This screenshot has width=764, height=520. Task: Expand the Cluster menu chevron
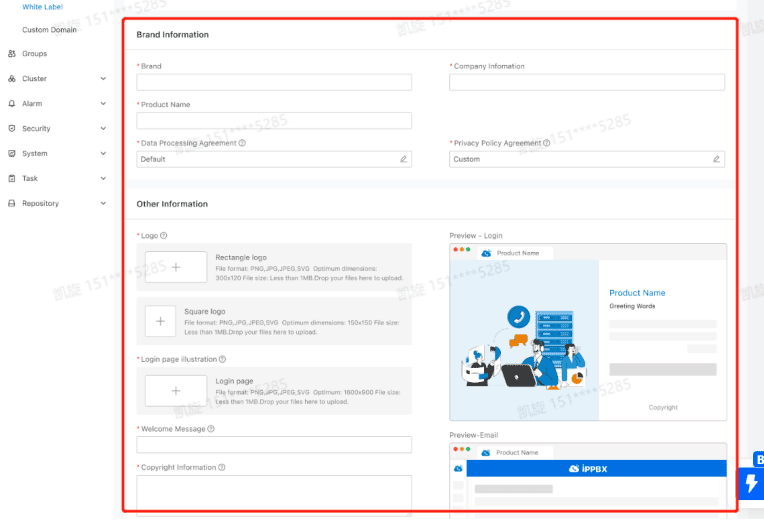(x=103, y=78)
